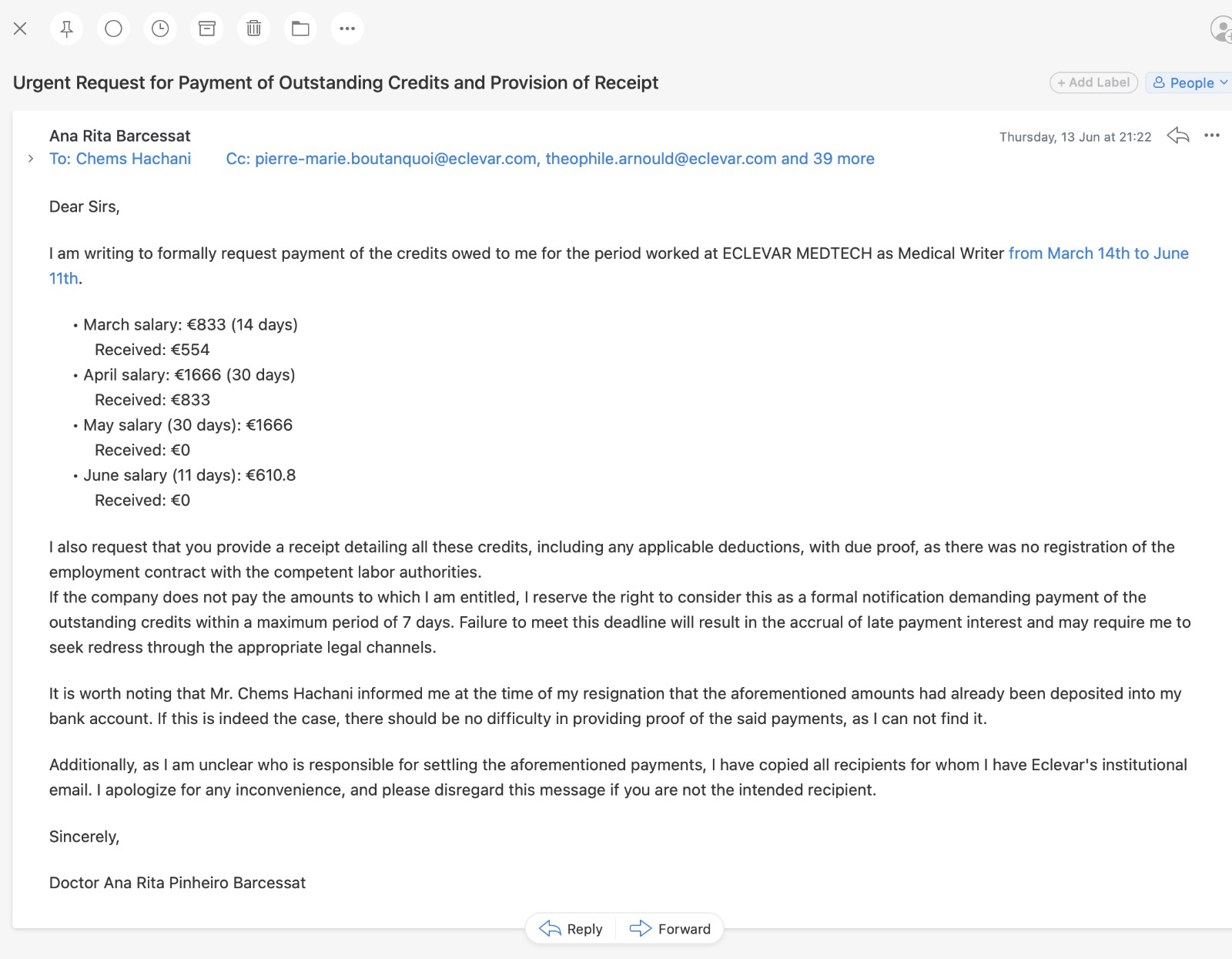Click the Reply button at bottom
The width and height of the screenshot is (1232, 959).
(x=571, y=929)
